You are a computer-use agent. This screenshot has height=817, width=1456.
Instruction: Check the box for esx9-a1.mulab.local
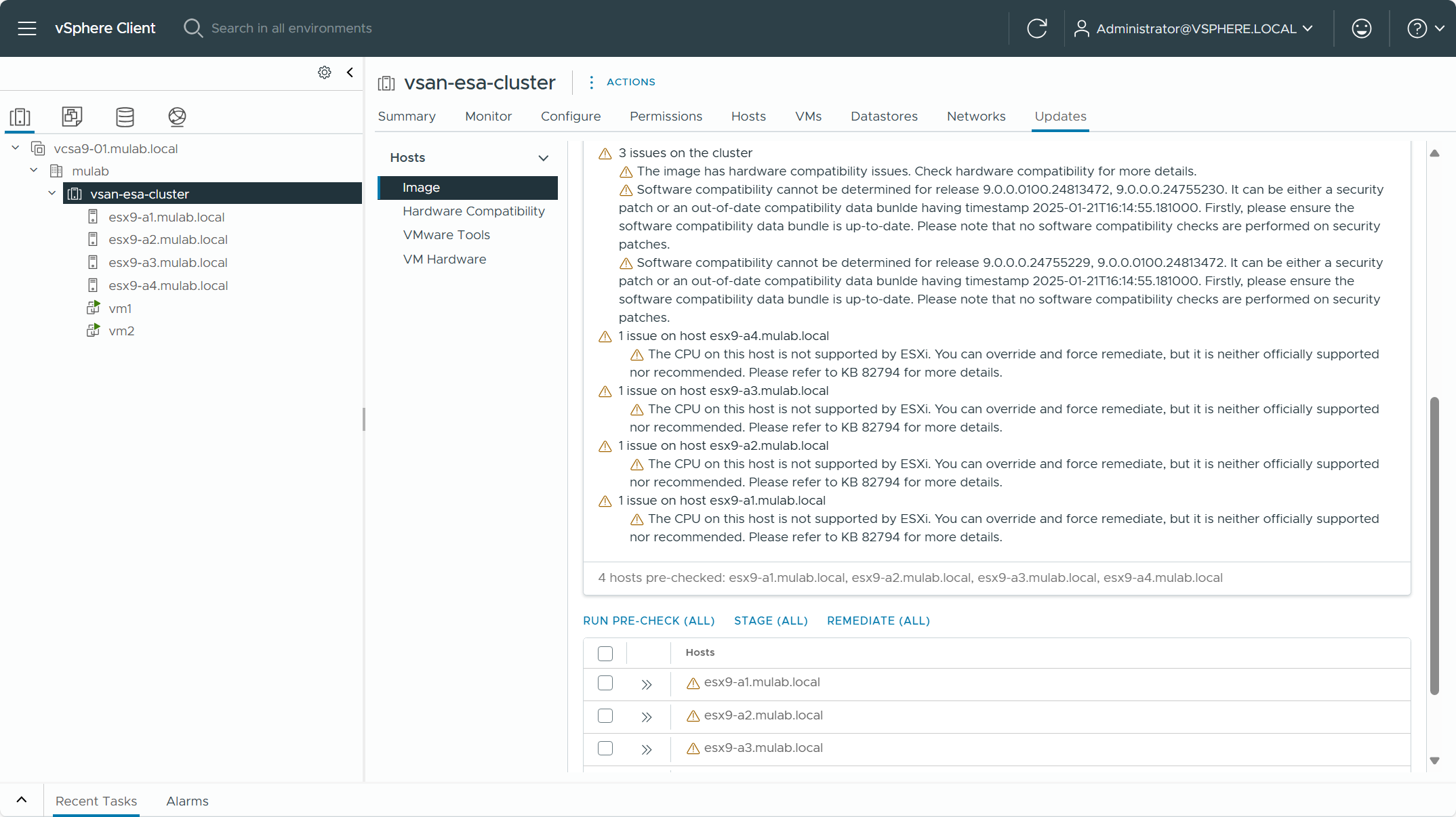605,683
